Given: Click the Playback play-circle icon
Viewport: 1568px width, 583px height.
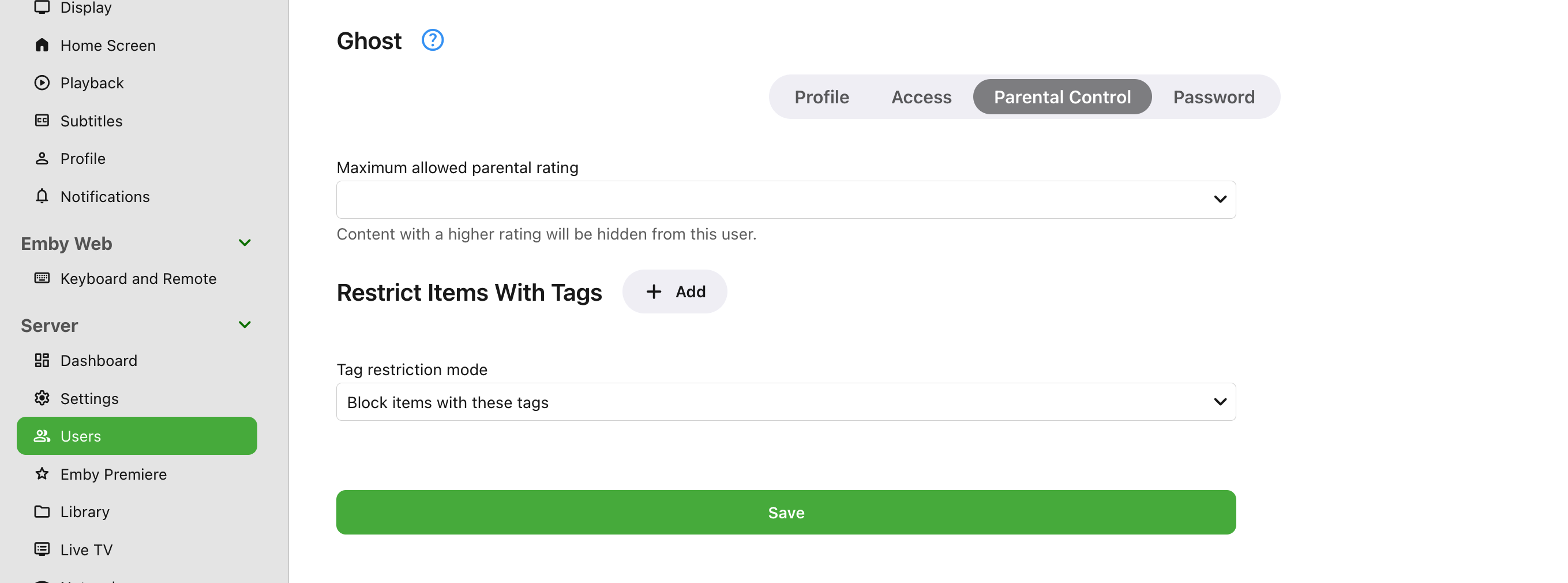Looking at the screenshot, I should tap(42, 83).
